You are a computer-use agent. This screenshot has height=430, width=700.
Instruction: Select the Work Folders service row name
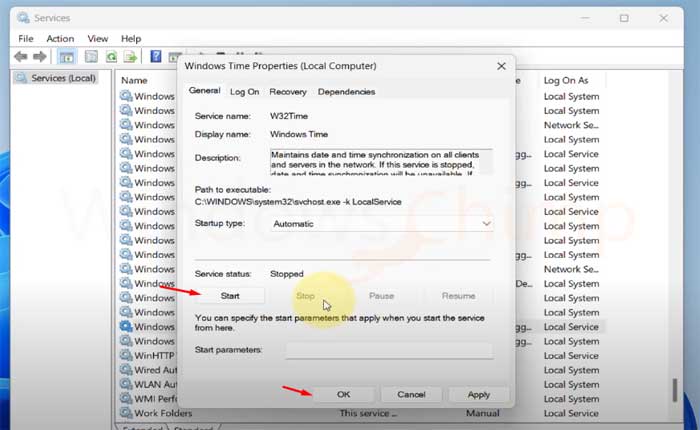pyautogui.click(x=163, y=413)
